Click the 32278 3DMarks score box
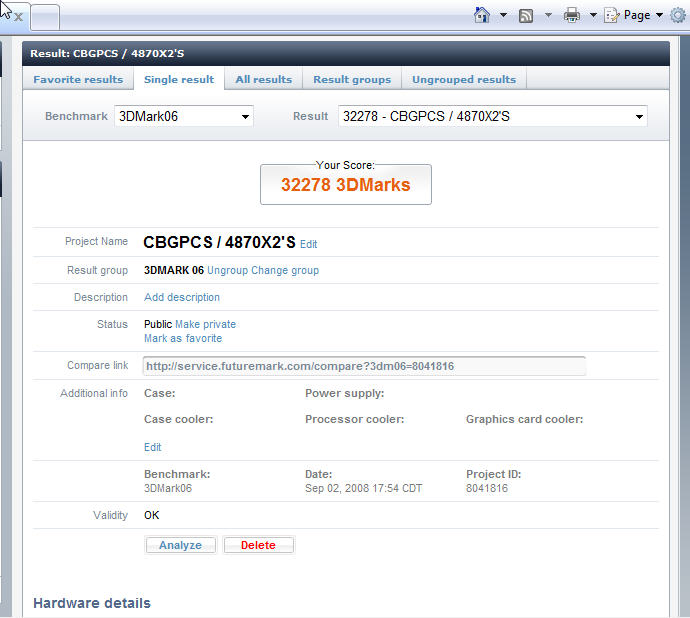 tap(346, 184)
